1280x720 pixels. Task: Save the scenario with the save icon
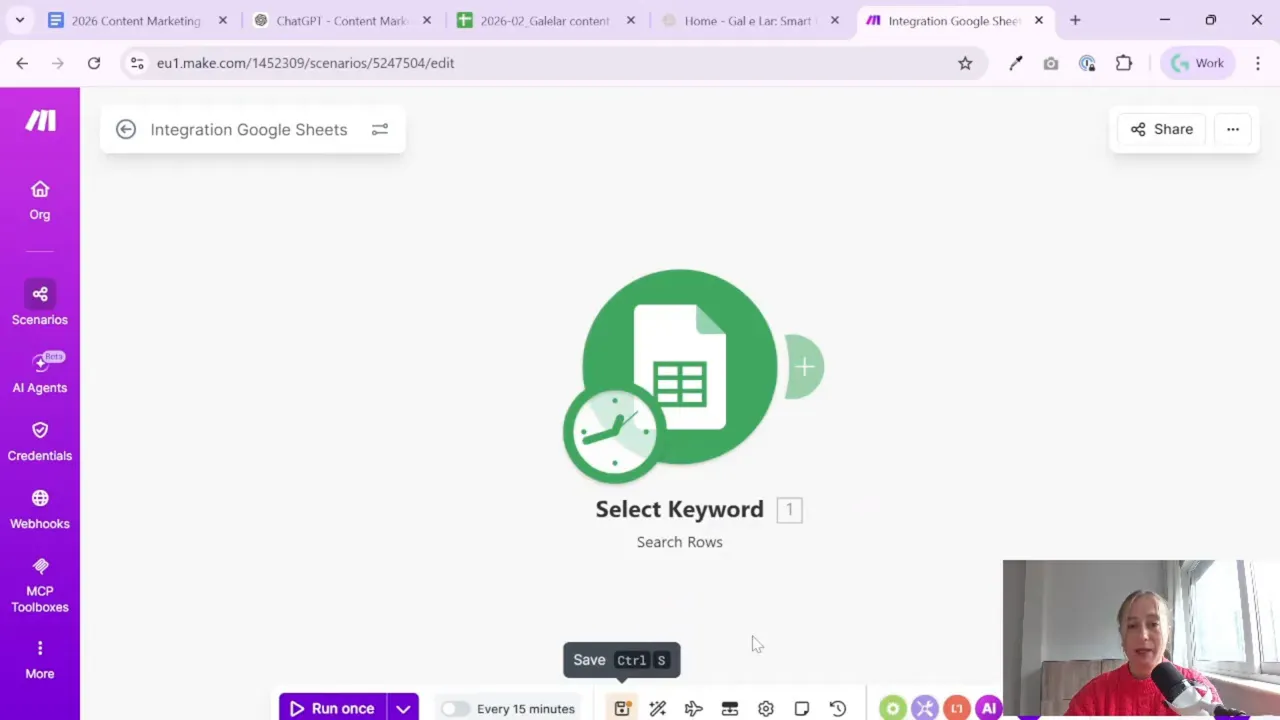[622, 708]
